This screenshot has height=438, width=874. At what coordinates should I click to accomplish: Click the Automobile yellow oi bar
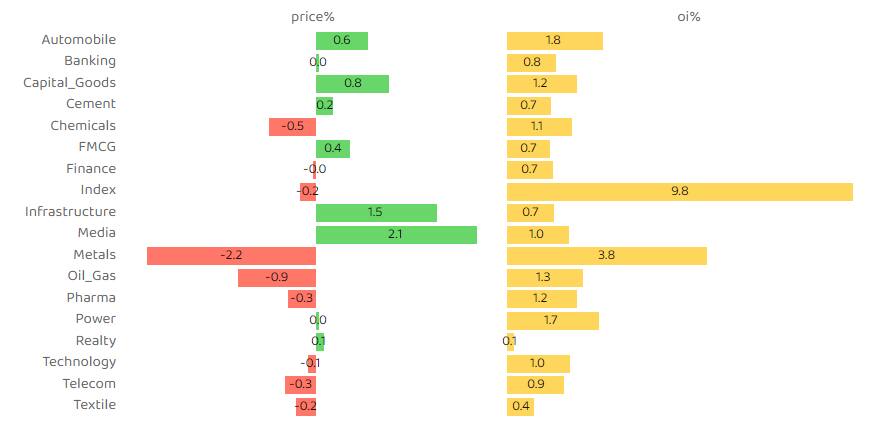pyautogui.click(x=554, y=41)
